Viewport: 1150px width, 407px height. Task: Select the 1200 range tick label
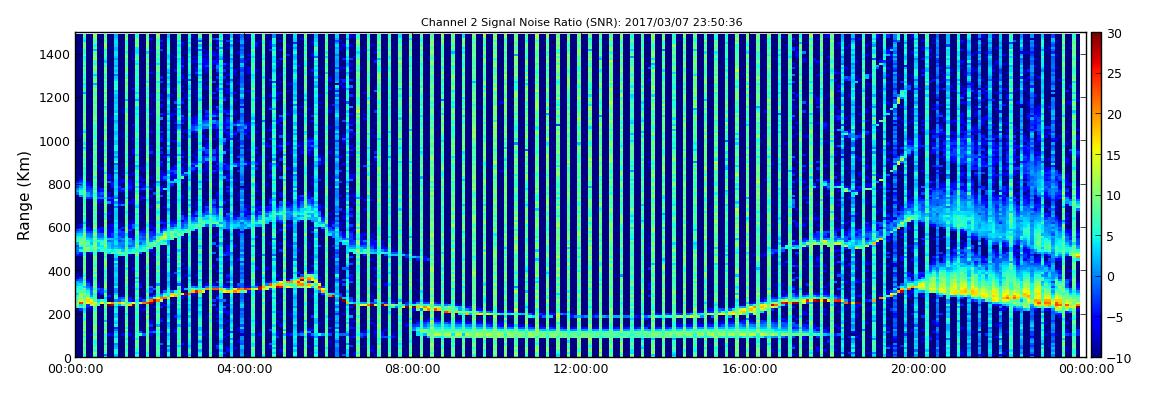55,98
